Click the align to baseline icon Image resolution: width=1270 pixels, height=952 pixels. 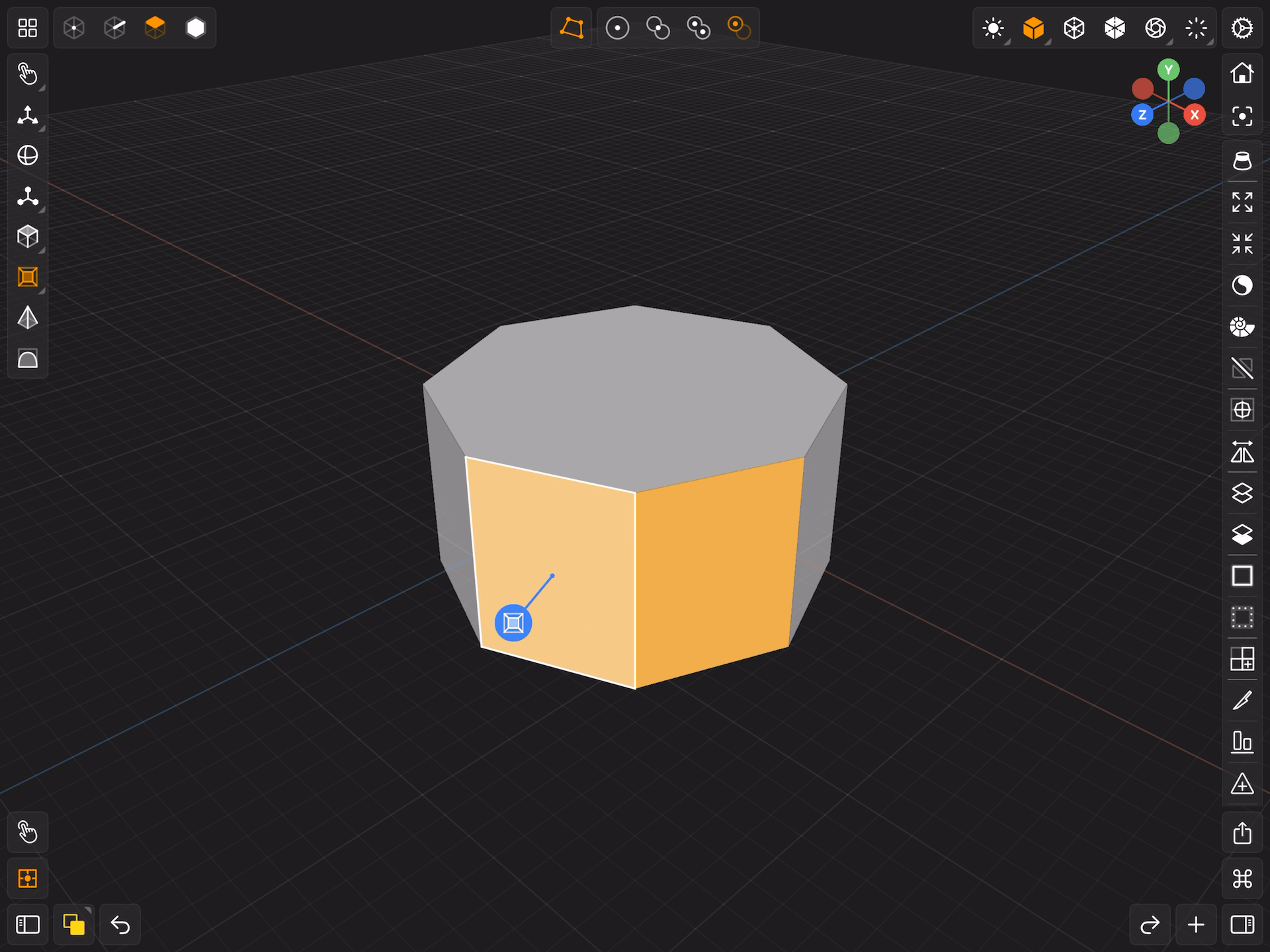(x=1242, y=742)
